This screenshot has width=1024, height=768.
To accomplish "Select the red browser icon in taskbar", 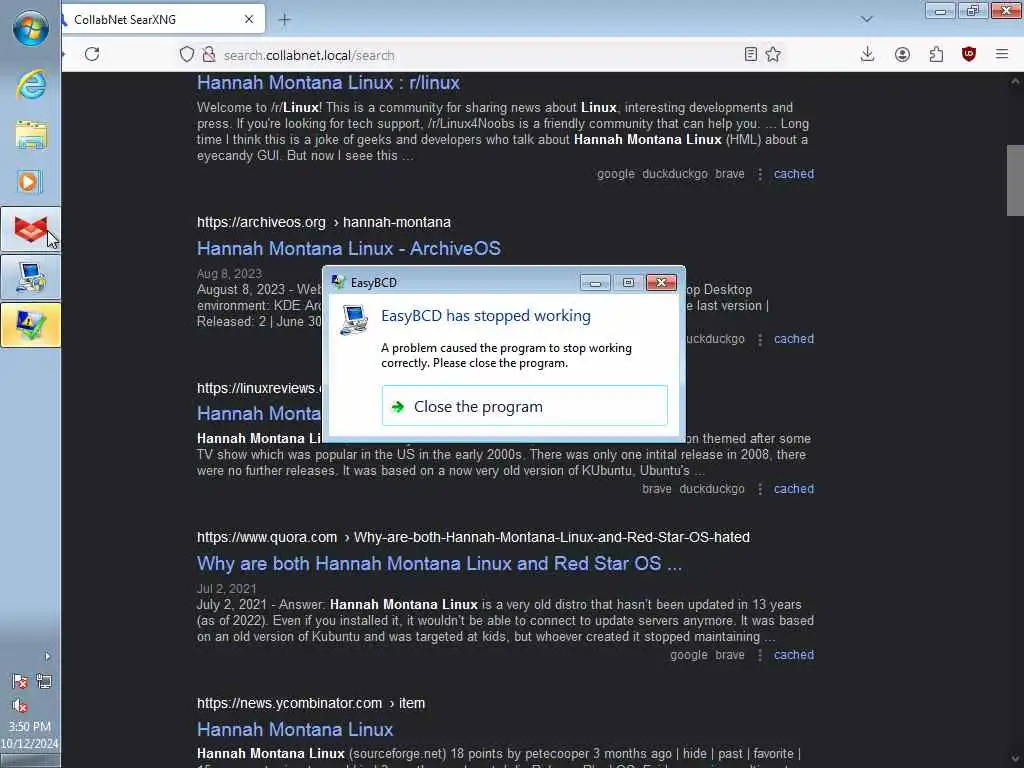I will 31,229.
